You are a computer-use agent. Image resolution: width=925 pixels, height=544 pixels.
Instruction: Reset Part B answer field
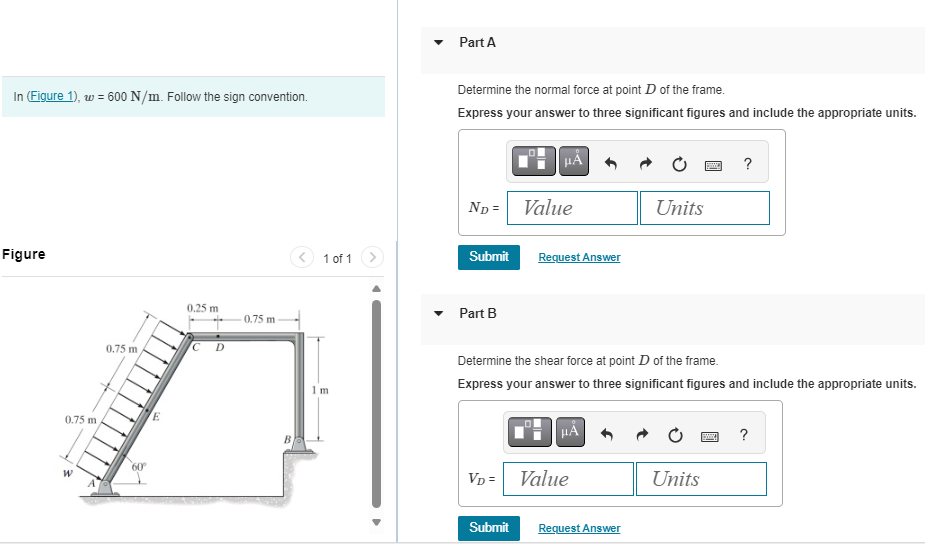coord(675,435)
